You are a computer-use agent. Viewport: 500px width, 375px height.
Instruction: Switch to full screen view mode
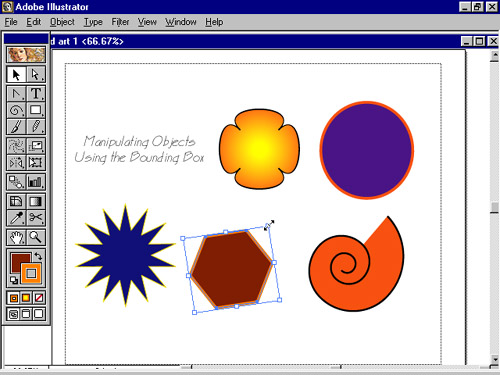point(39,314)
